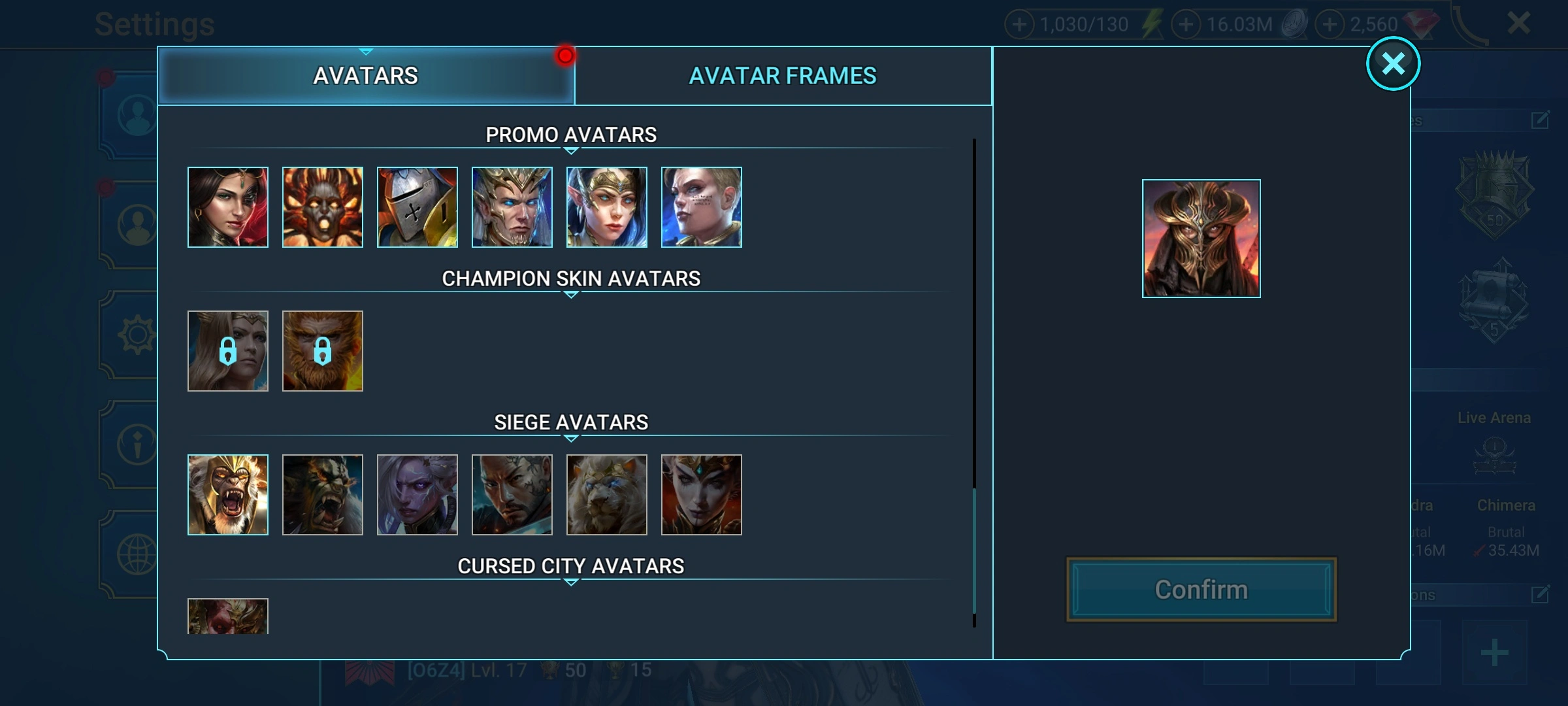Select the blue-eyed elf king avatar
The image size is (1568, 706).
[x=512, y=207]
